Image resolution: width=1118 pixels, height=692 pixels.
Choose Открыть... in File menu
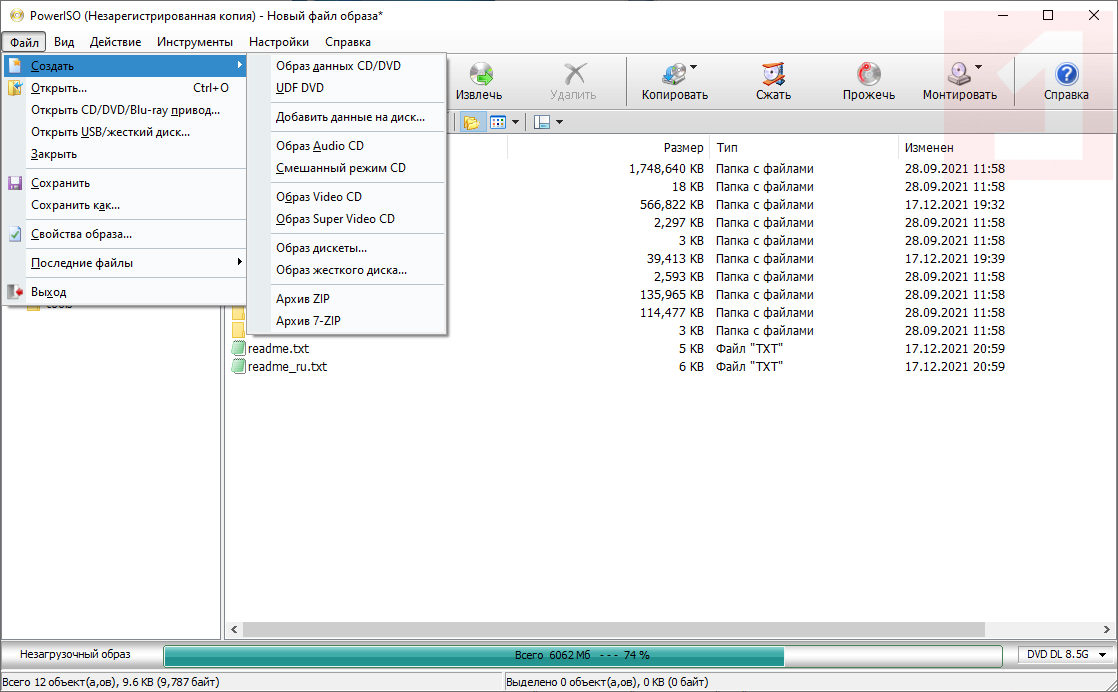[x=125, y=88]
